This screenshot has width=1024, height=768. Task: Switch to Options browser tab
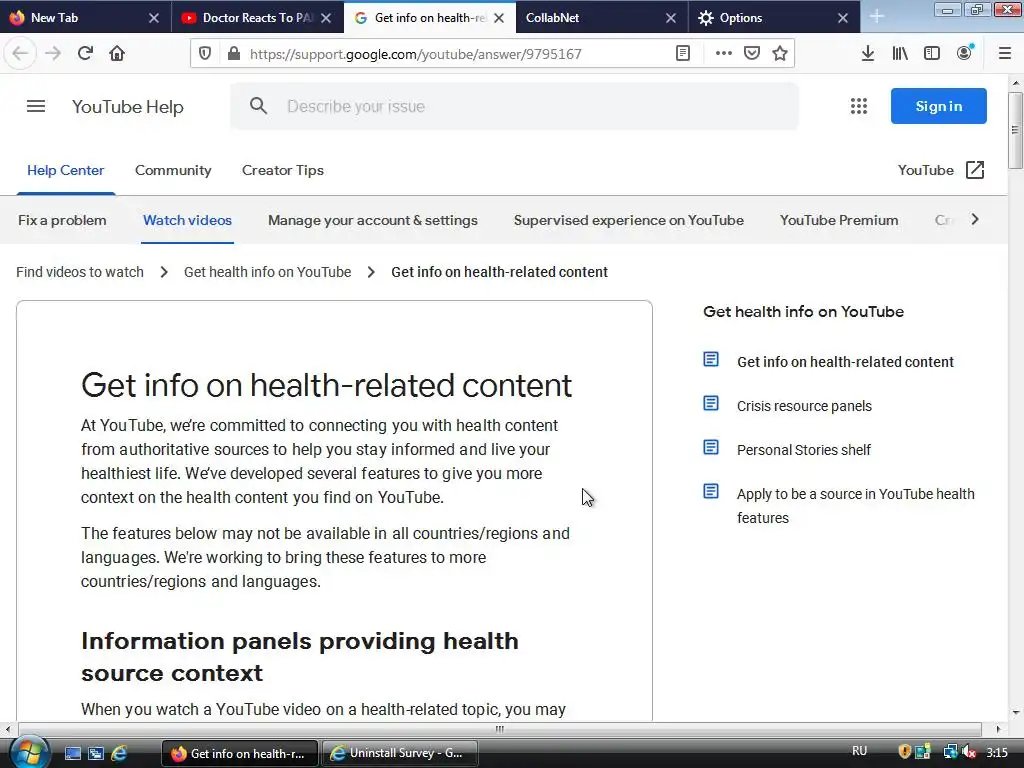point(774,18)
